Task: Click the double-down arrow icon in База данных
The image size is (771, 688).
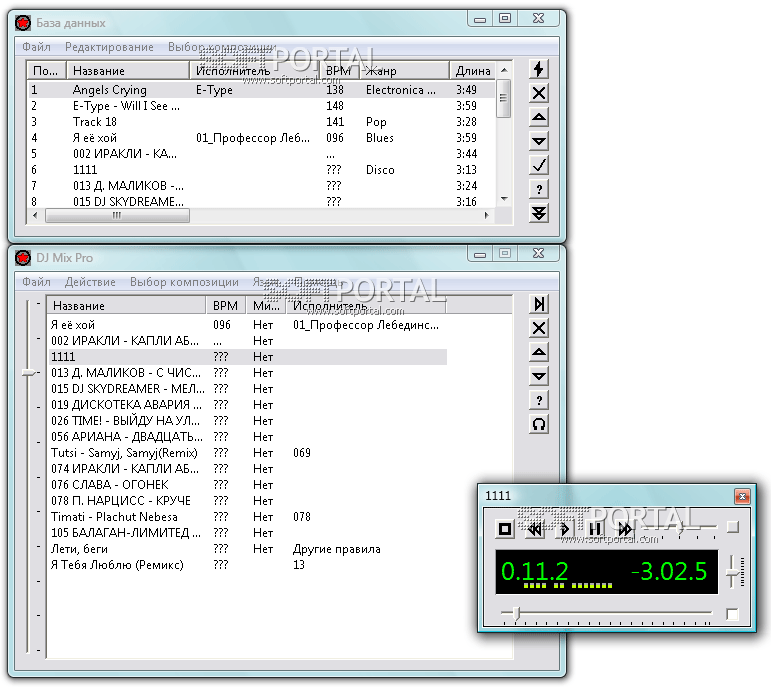Action: (539, 213)
